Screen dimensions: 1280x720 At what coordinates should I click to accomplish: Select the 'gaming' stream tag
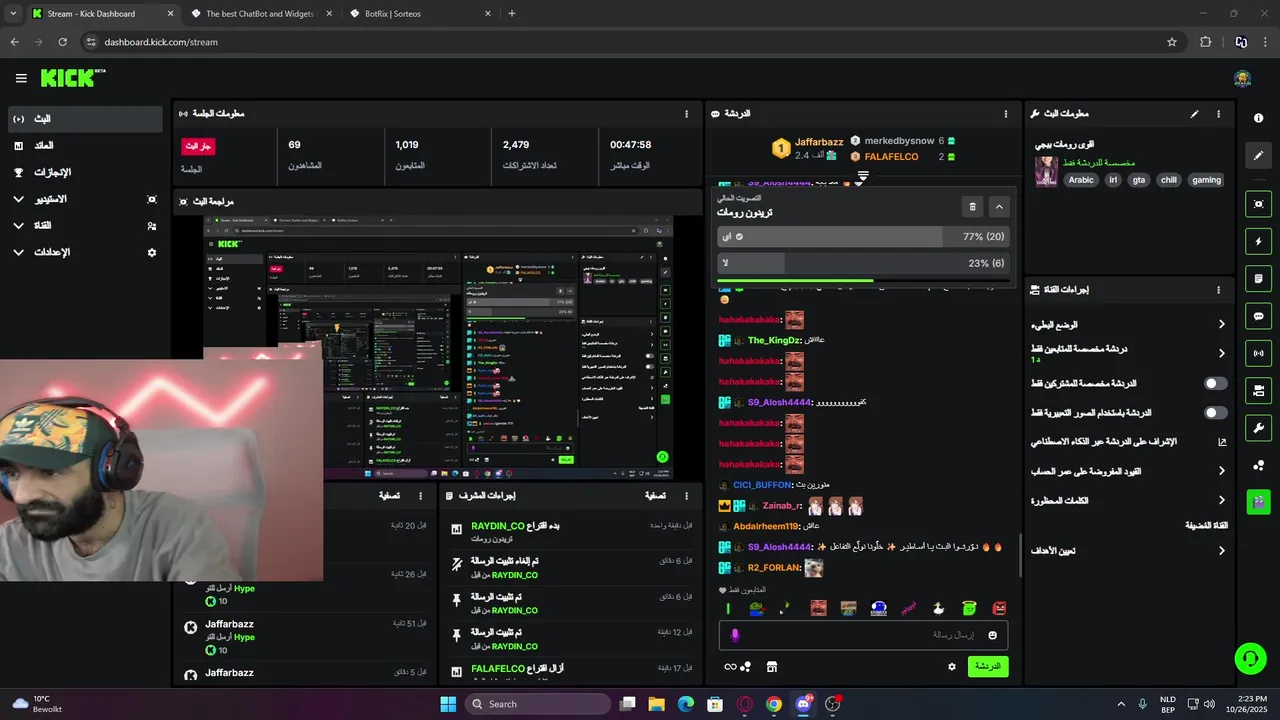click(1206, 180)
